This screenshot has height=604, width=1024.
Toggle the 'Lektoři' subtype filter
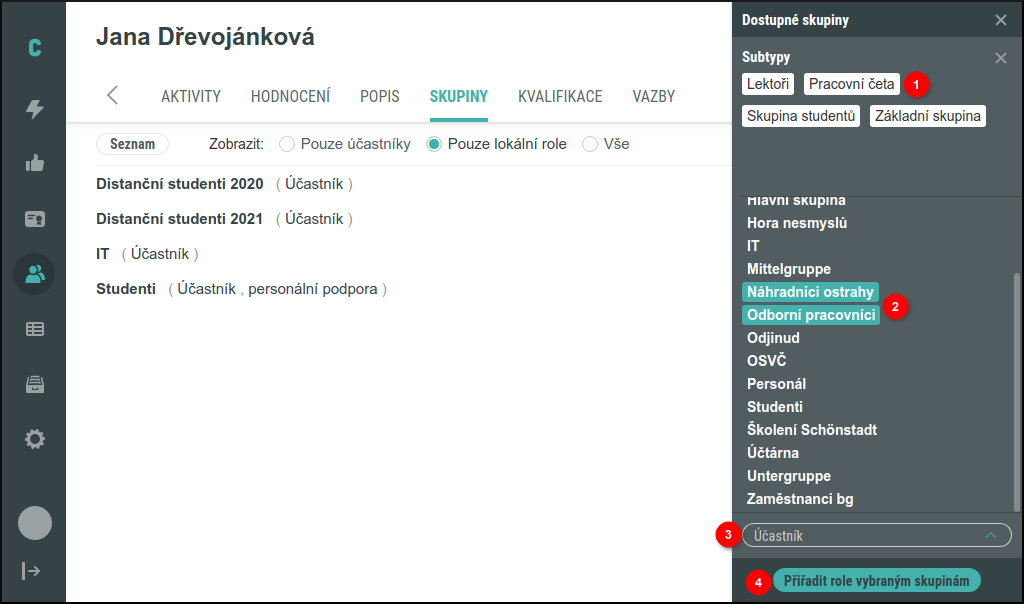tap(767, 84)
